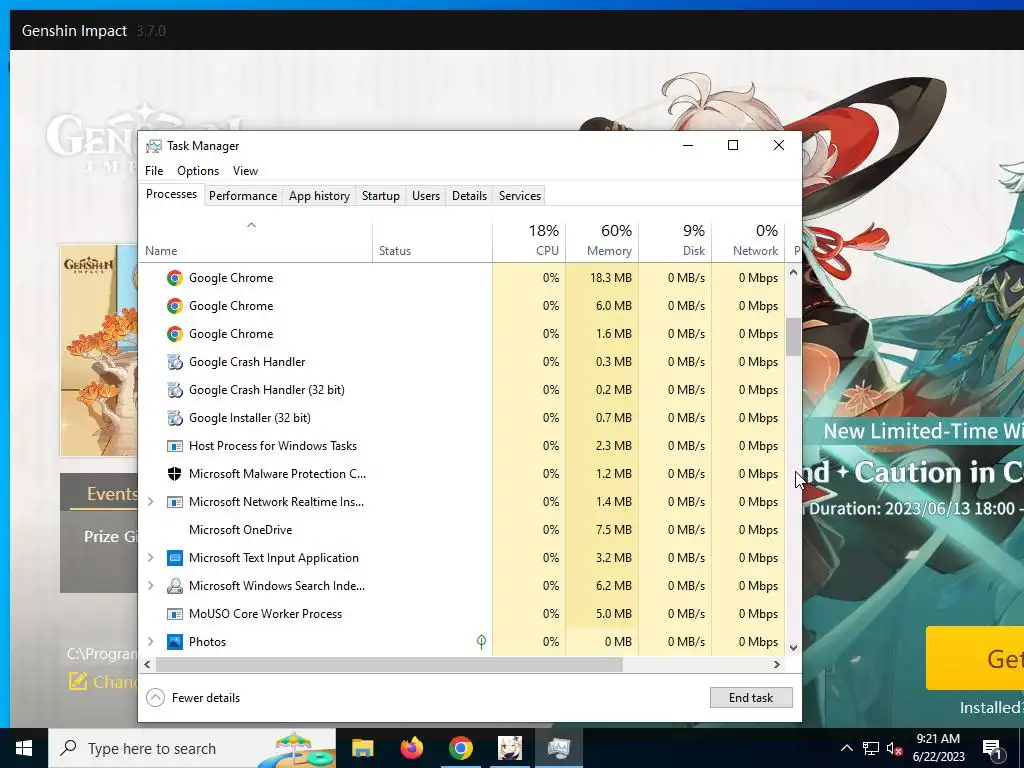The height and width of the screenshot is (768, 1024).
Task: Open Firefox from the taskbar
Action: (411, 748)
